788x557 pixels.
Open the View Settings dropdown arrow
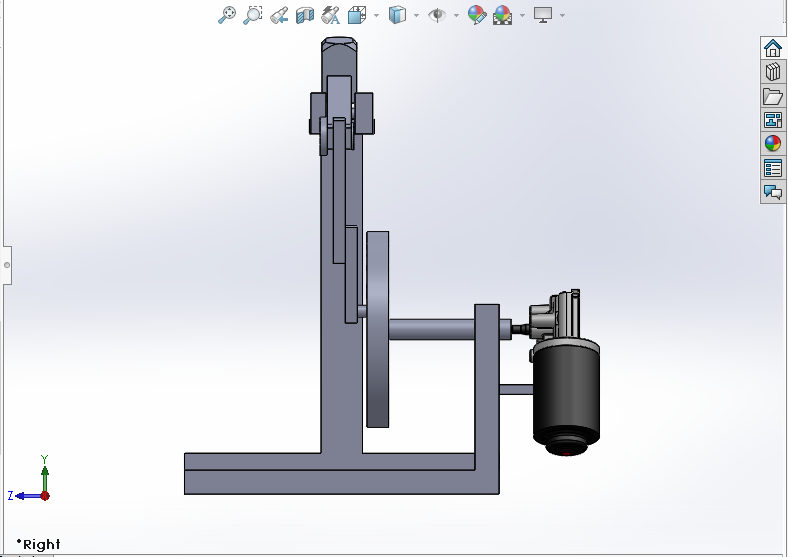pos(562,16)
